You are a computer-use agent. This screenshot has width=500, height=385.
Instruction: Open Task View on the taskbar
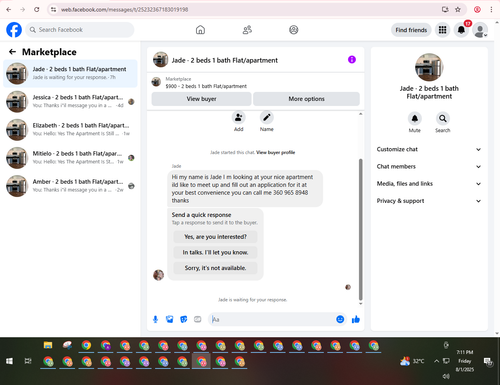[28, 361]
